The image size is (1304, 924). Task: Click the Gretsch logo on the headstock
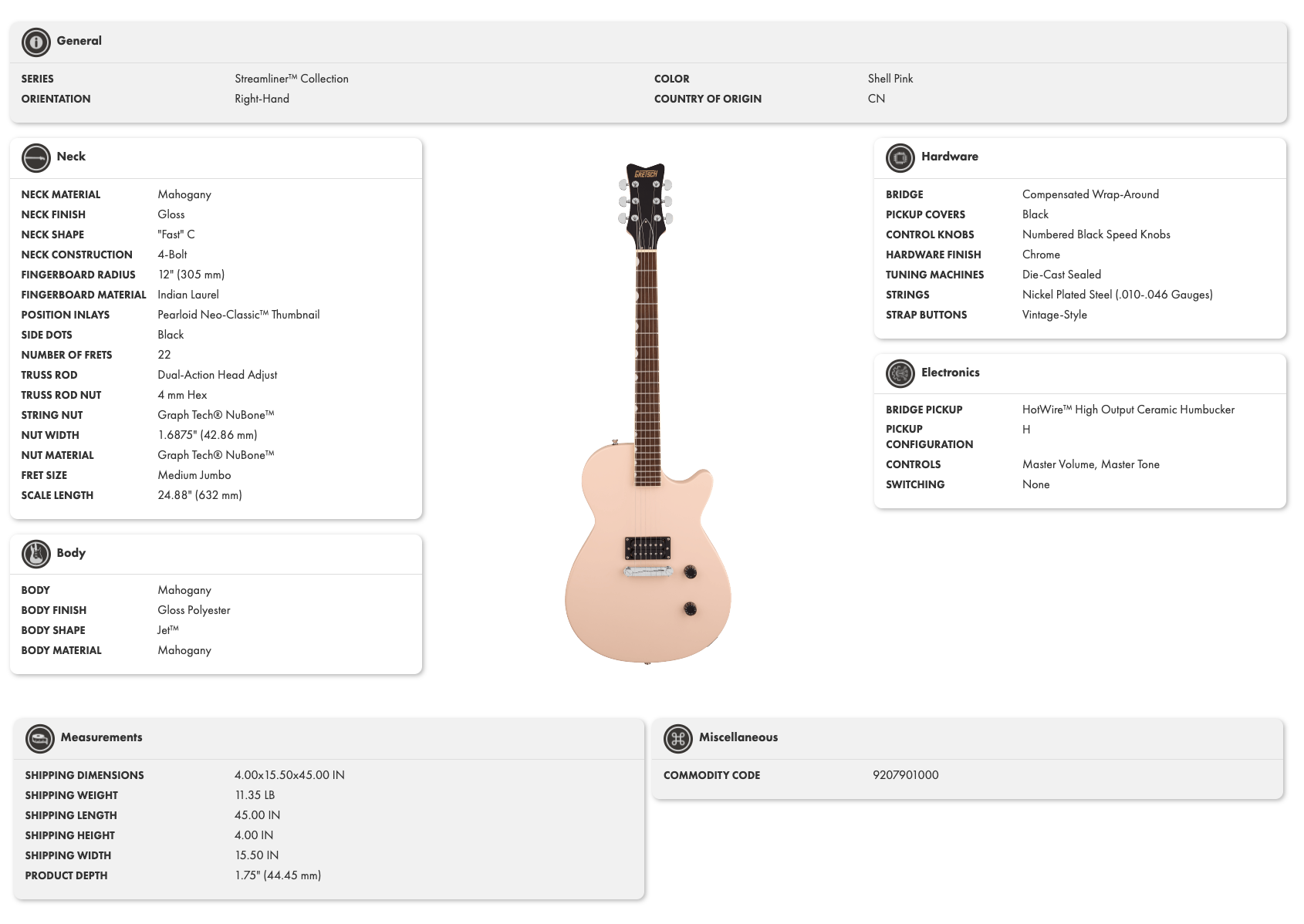coord(646,174)
